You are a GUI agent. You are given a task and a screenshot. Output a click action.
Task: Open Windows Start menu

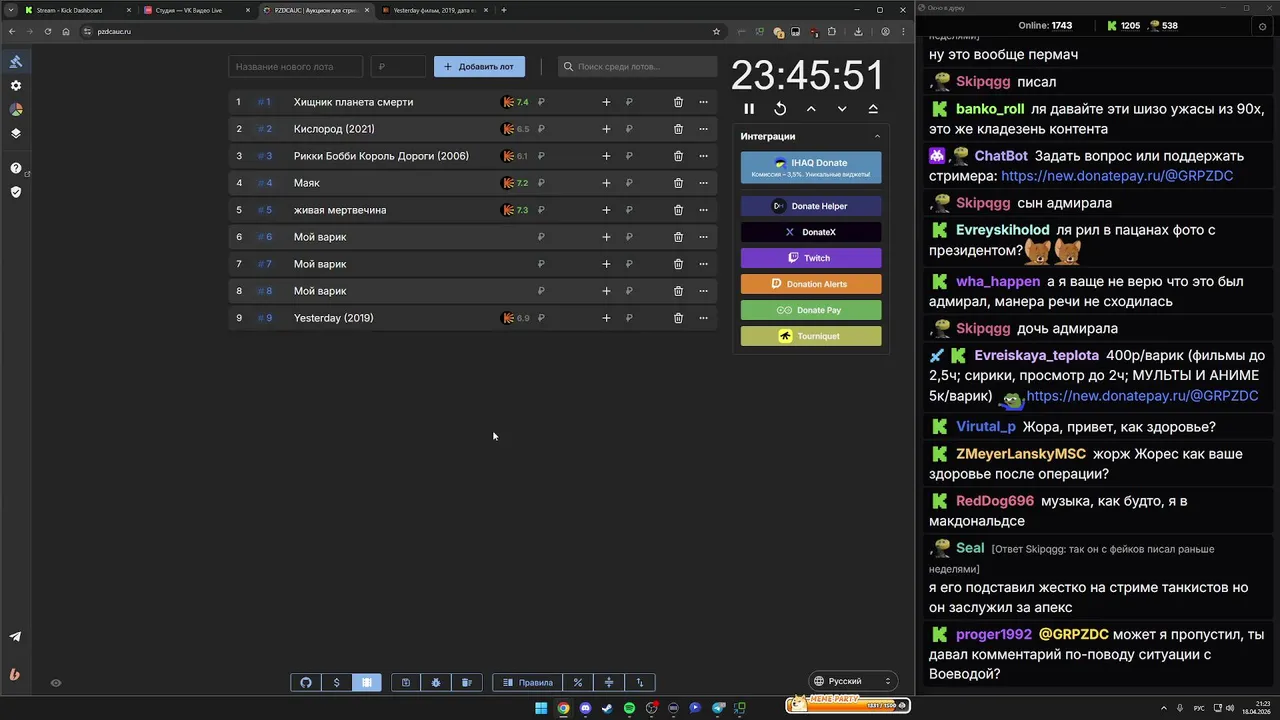coord(541,708)
